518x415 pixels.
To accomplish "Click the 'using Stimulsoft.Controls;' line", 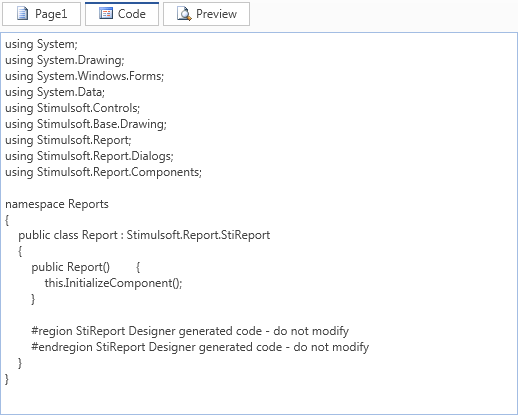I will point(73,108).
